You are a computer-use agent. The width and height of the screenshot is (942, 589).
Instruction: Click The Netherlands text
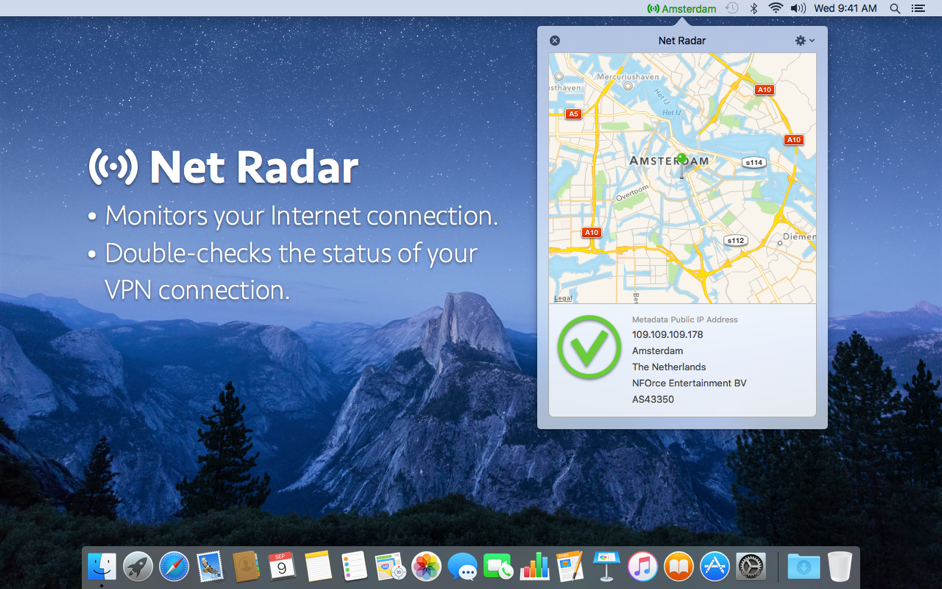[x=669, y=367]
